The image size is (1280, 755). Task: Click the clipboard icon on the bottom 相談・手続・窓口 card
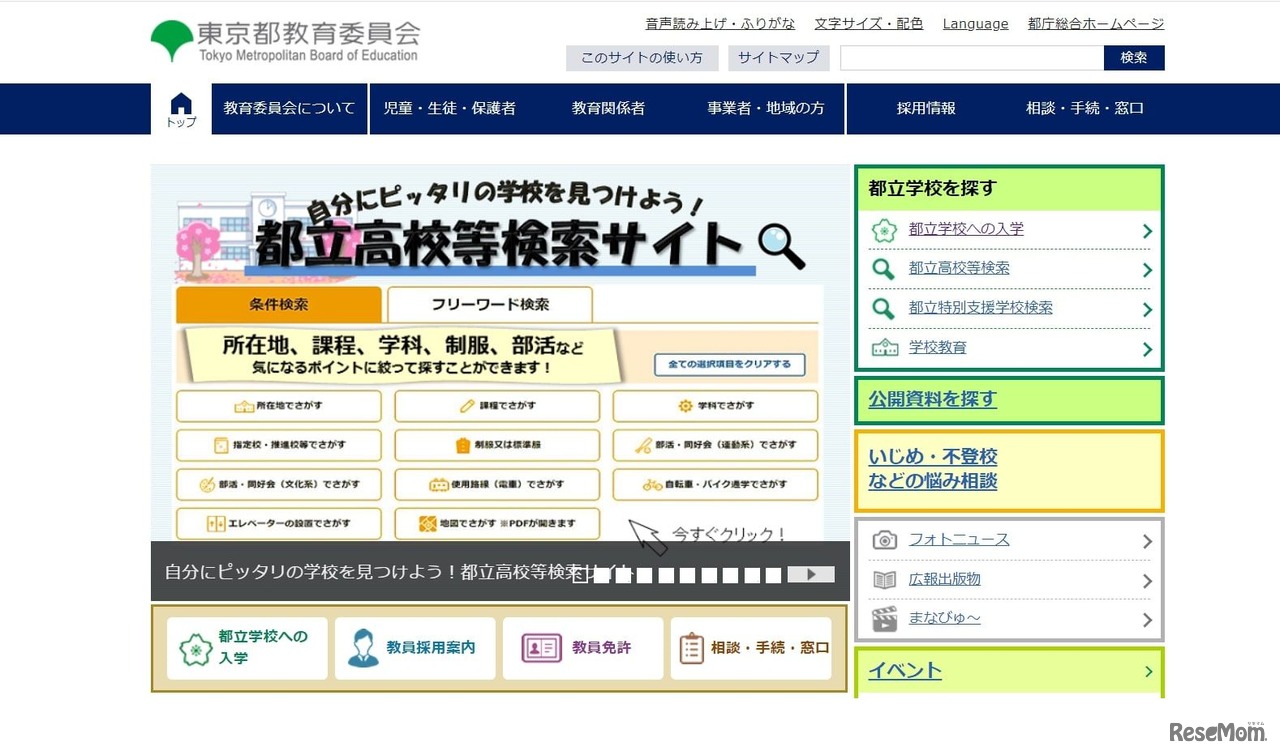pos(692,648)
